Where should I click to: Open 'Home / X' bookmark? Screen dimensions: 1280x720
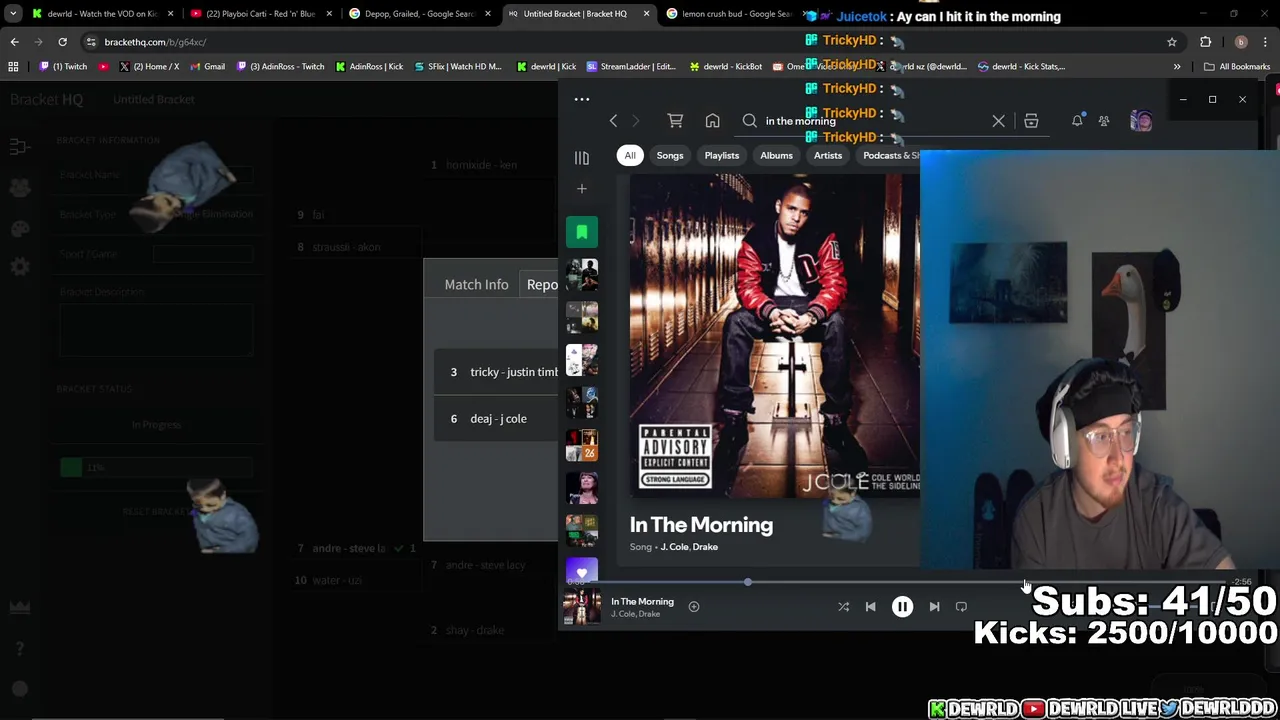pos(149,66)
